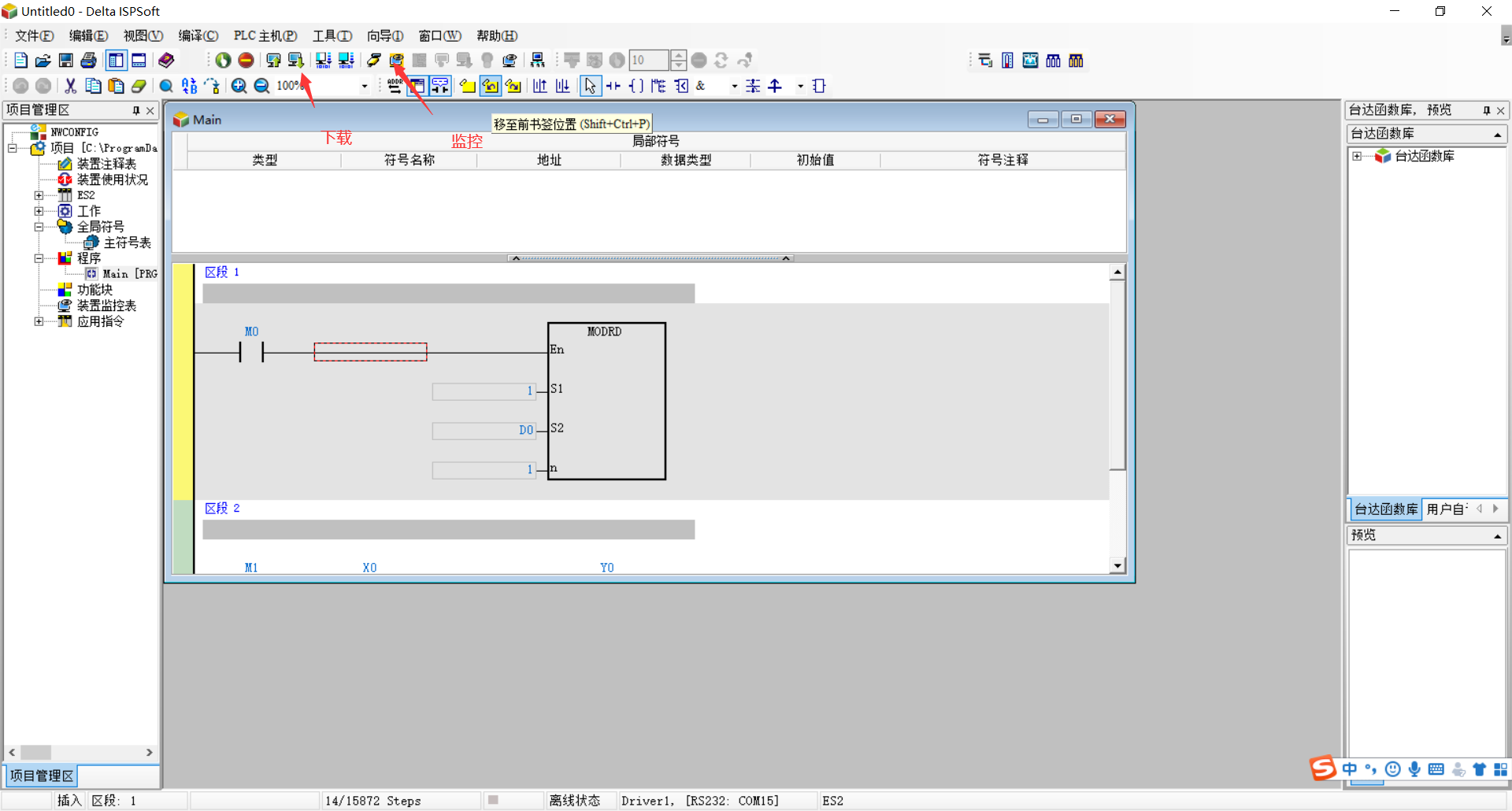Select the M0 contact in network 1

[251, 352]
